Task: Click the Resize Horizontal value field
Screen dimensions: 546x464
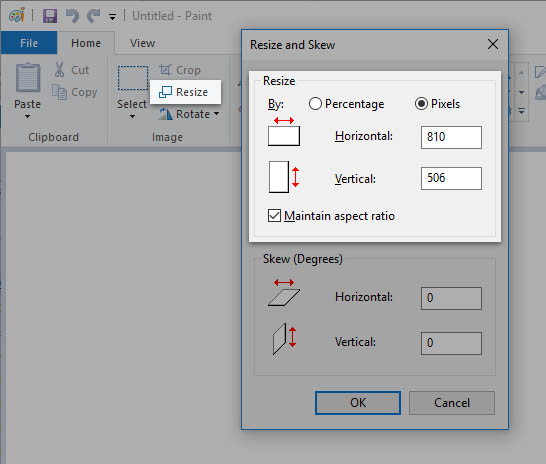Action: [x=451, y=137]
